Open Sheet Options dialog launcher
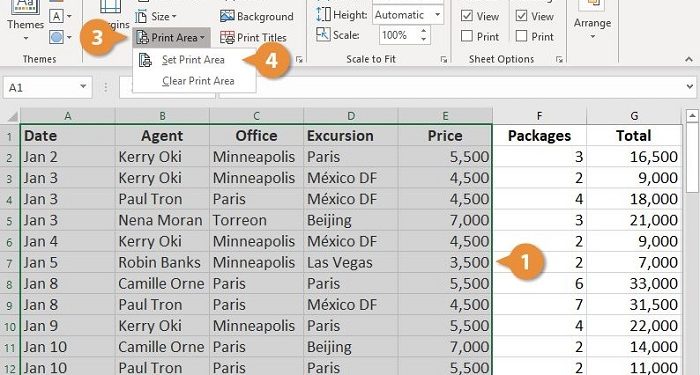Screen dimensions: 700x375 559,59
